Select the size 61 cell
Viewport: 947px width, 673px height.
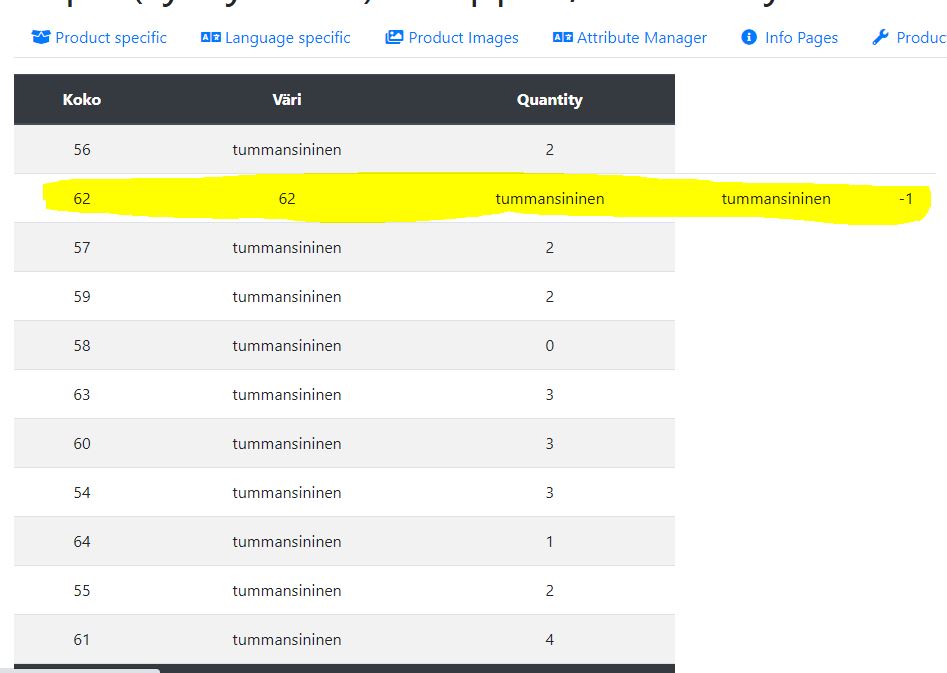82,639
